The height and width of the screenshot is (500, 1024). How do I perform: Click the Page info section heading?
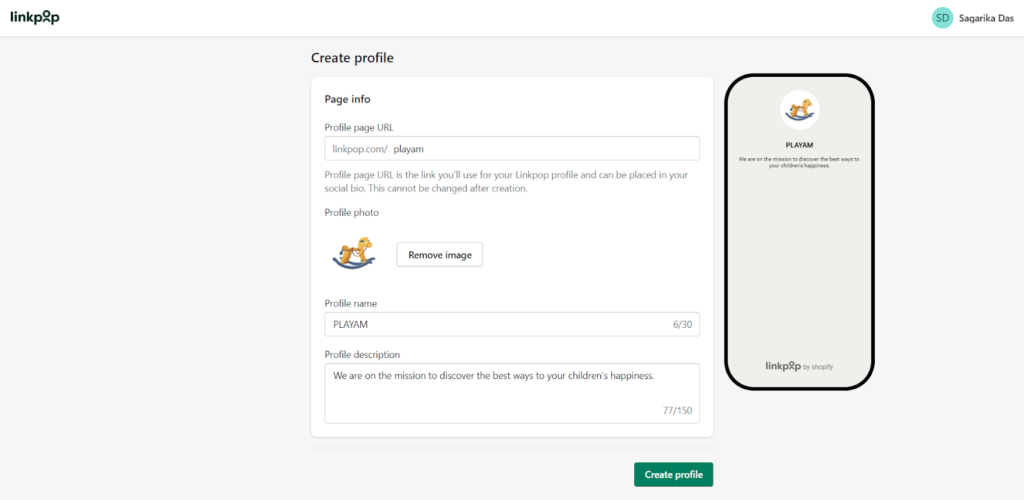click(347, 99)
